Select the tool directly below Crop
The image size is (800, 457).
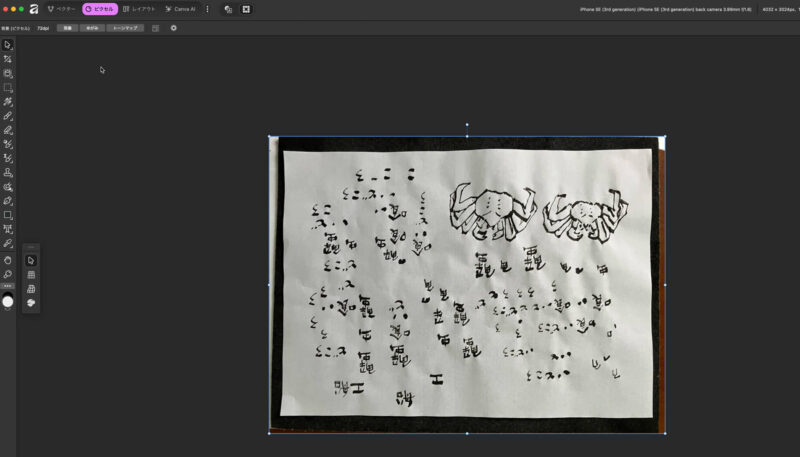pyautogui.click(x=8, y=73)
